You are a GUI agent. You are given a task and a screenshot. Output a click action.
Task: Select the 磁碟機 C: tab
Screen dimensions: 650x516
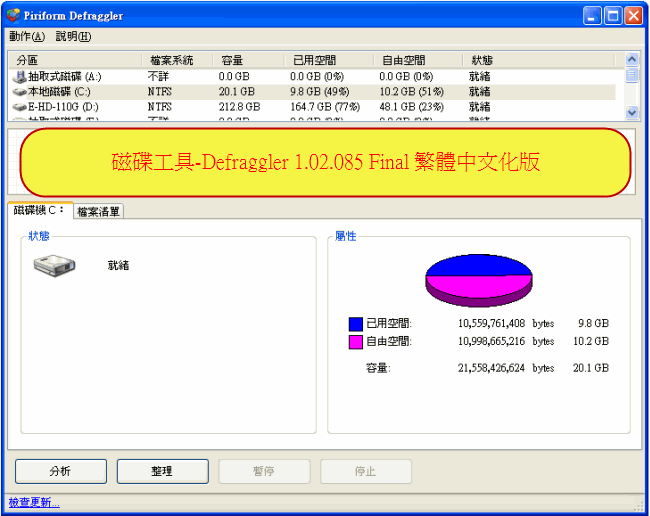click(x=39, y=210)
